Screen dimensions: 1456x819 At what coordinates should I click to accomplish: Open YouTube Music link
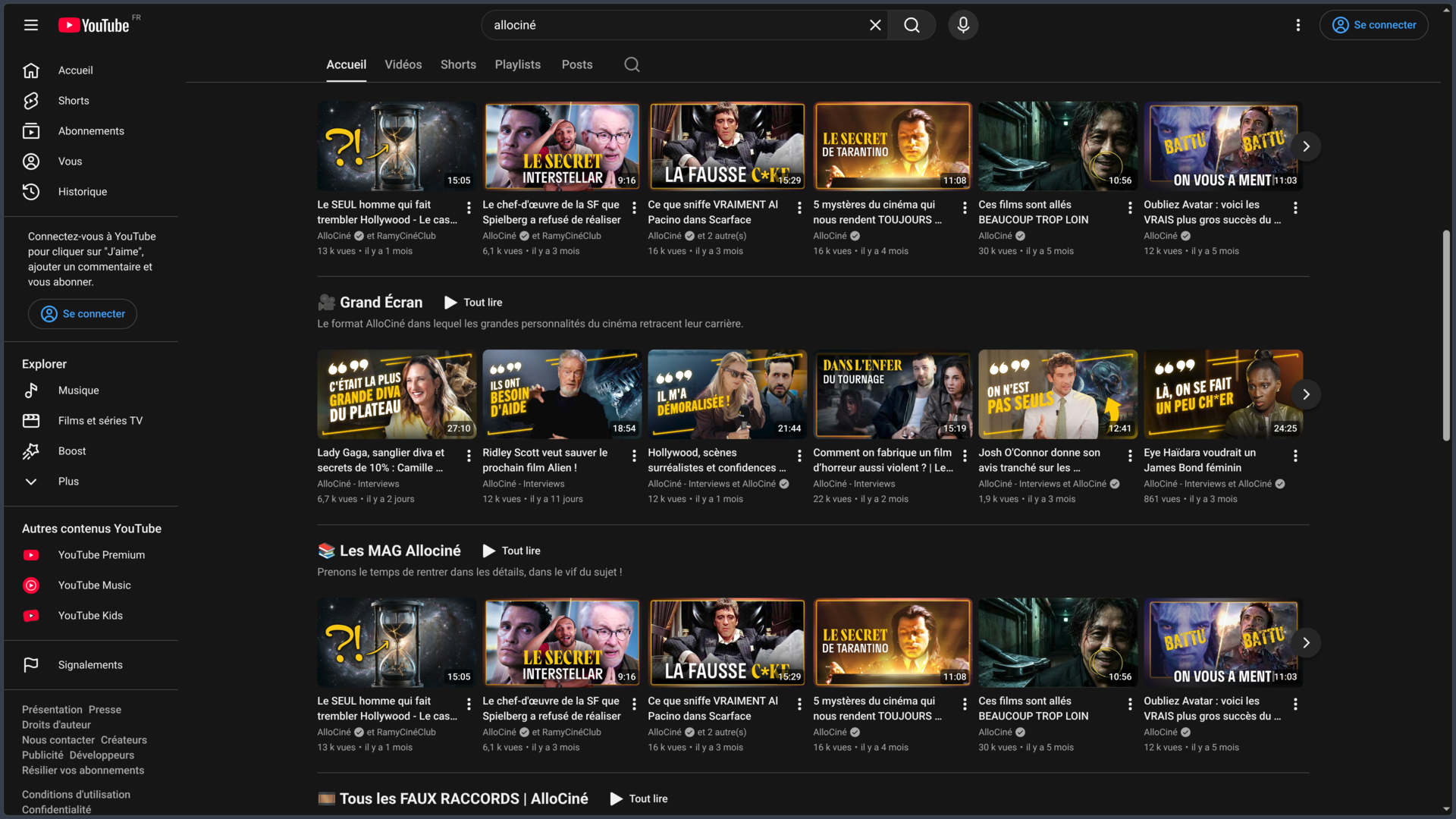click(91, 585)
